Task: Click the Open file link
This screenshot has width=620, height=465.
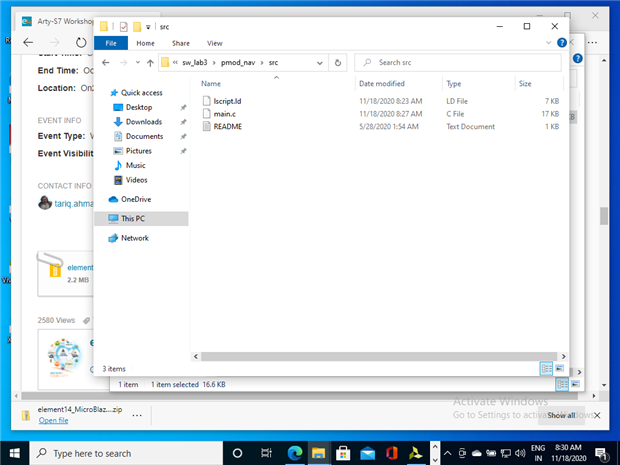Action: 54,421
